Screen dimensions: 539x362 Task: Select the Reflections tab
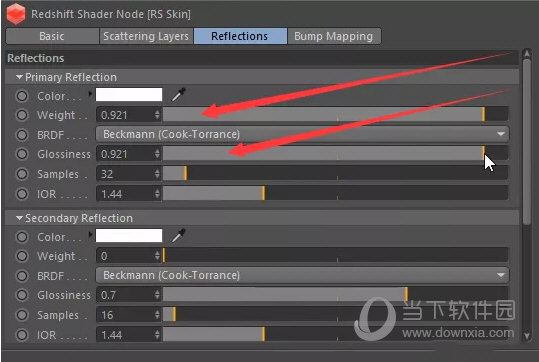tap(240, 36)
